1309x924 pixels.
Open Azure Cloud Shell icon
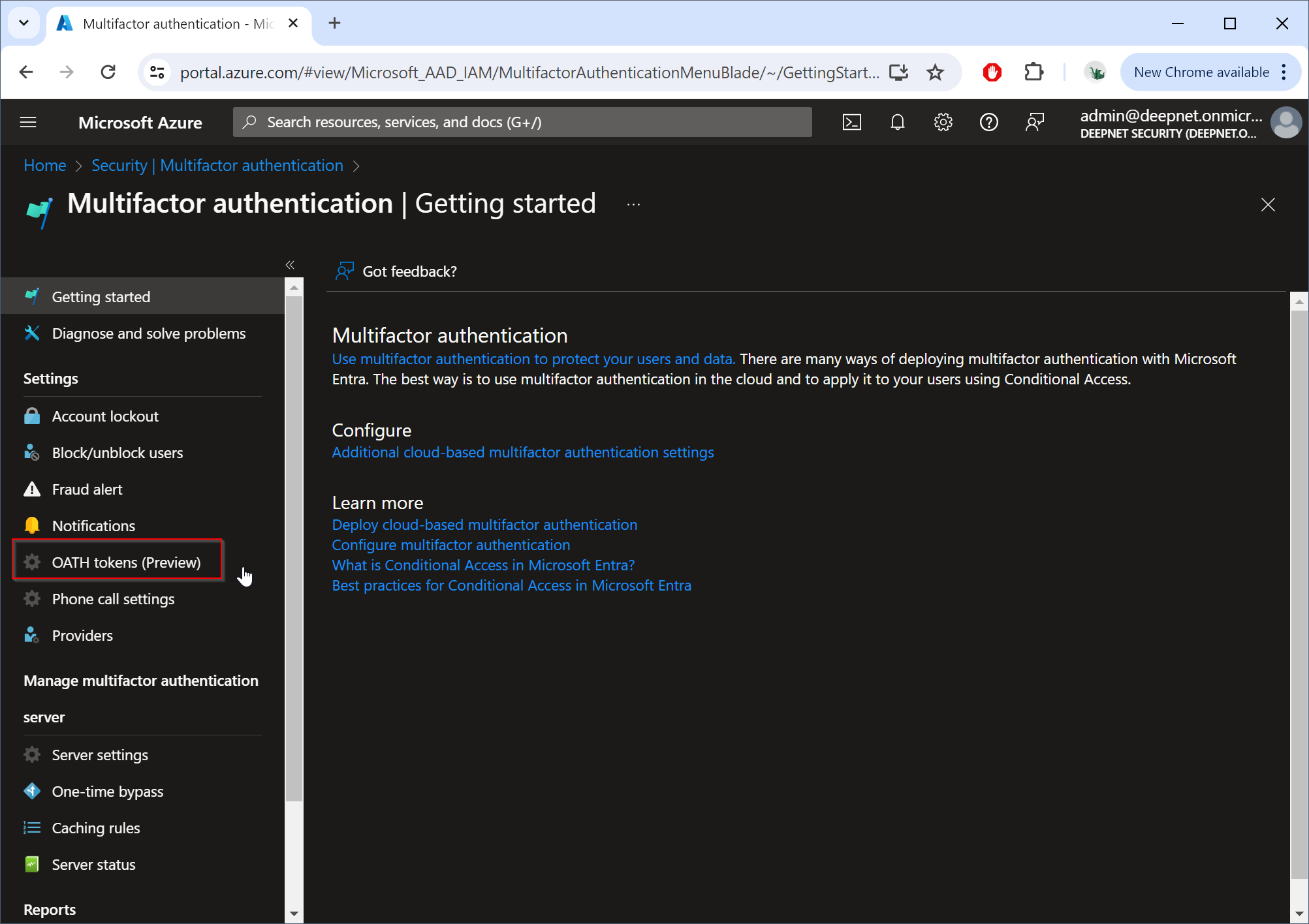pyautogui.click(x=852, y=122)
